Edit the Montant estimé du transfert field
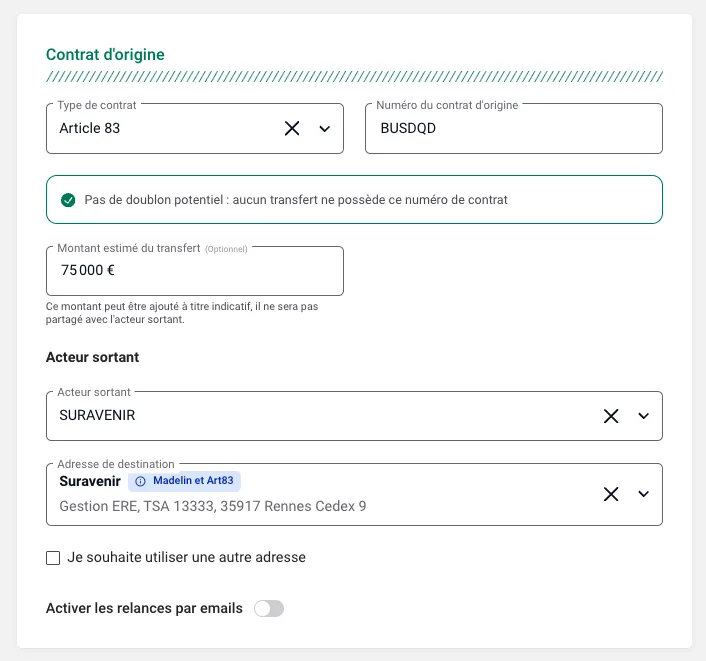 [x=195, y=271]
